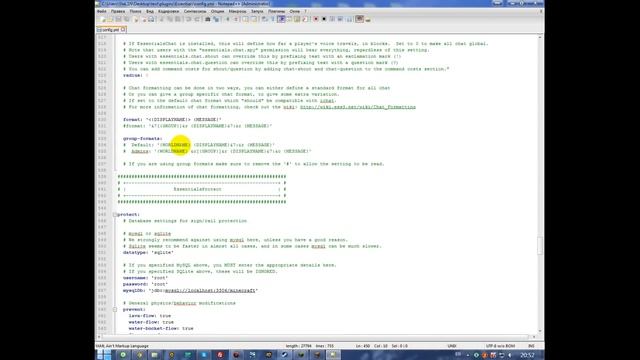The width and height of the screenshot is (640, 360).
Task: Click the Save All toolbar icon
Action: [126, 19]
